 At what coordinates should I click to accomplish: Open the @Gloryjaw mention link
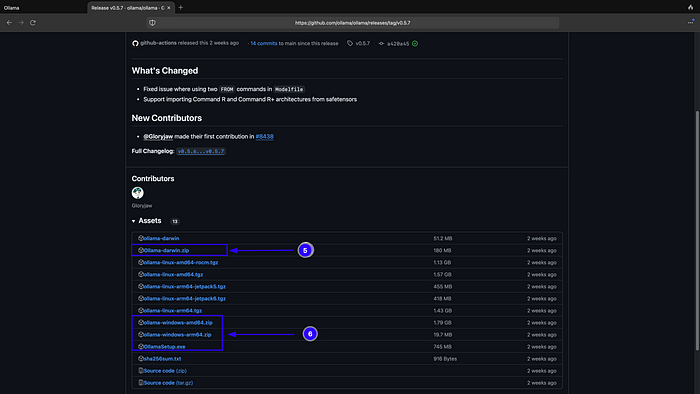tap(158, 137)
